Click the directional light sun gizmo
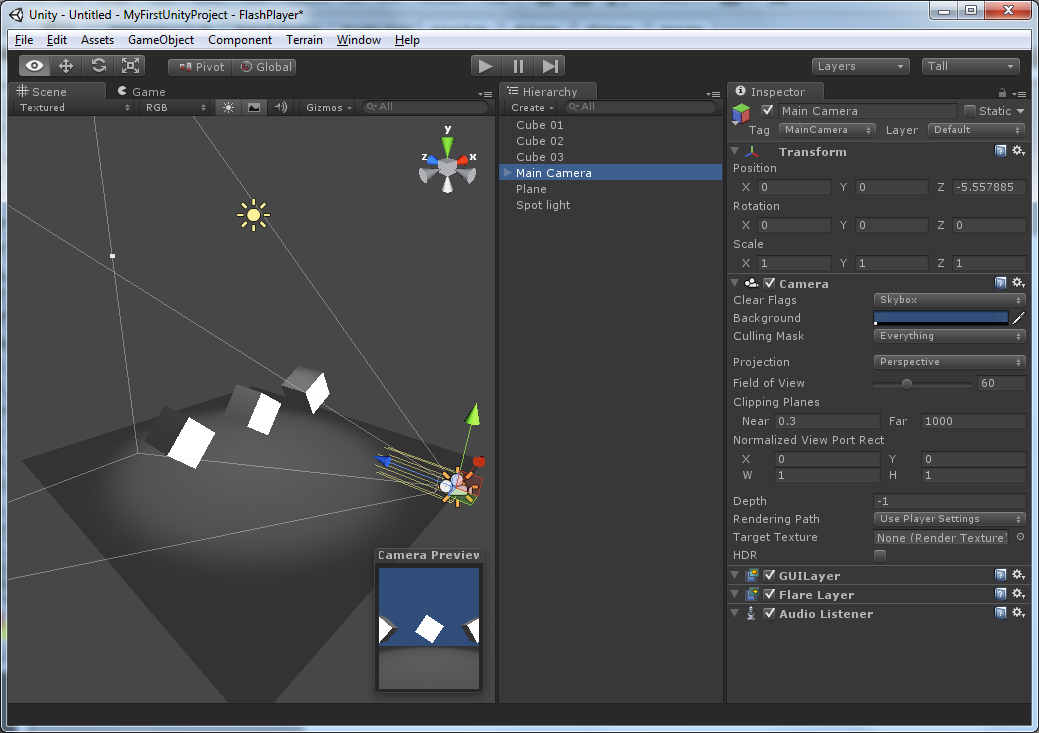Image resolution: width=1039 pixels, height=733 pixels. [253, 215]
